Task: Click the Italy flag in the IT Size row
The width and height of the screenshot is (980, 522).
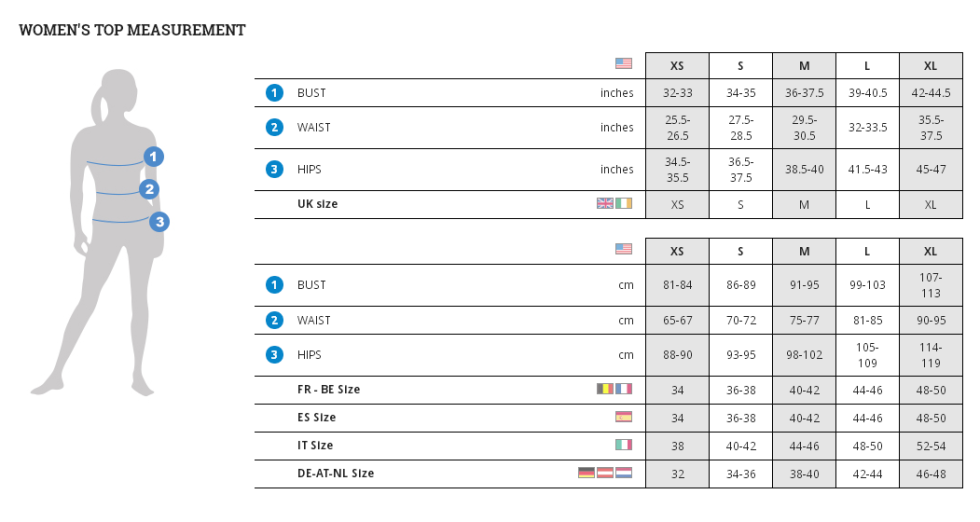Action: (x=623, y=444)
